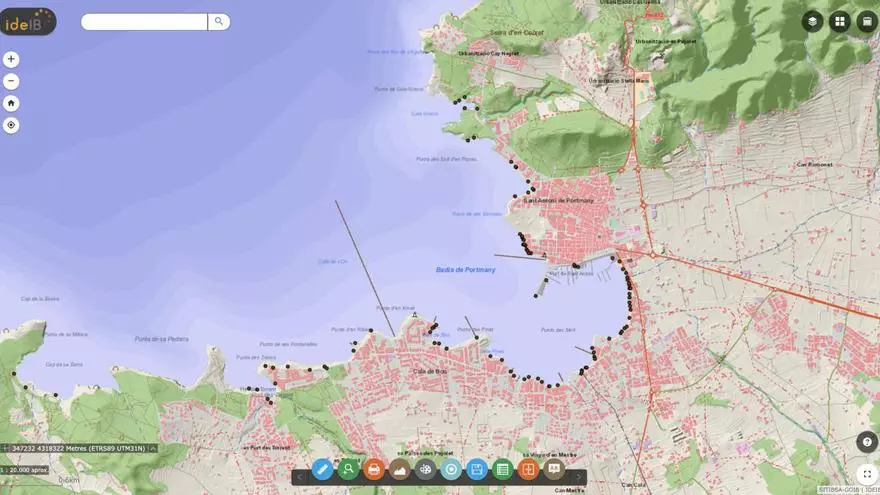Locate my position on the map
The image size is (880, 495).
(x=11, y=125)
